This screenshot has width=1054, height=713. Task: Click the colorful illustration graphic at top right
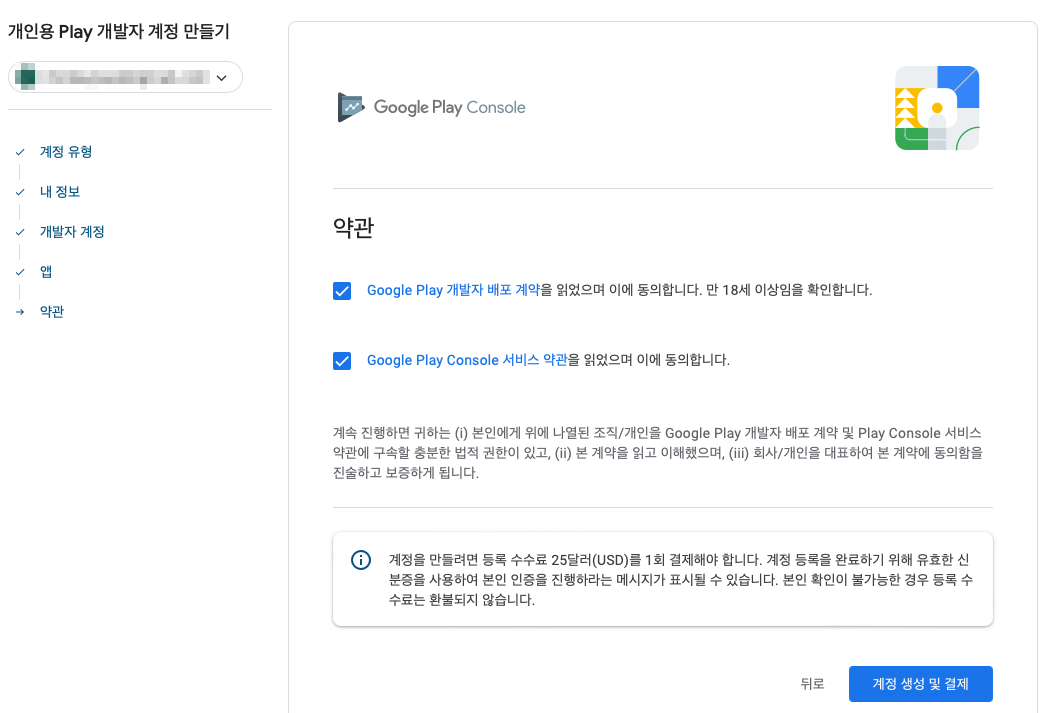point(937,108)
